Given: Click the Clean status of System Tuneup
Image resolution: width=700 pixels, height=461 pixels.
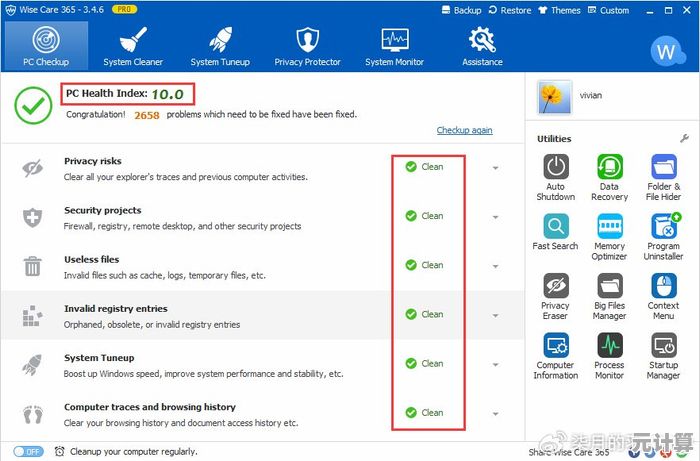Looking at the screenshot, I should click(x=425, y=363).
